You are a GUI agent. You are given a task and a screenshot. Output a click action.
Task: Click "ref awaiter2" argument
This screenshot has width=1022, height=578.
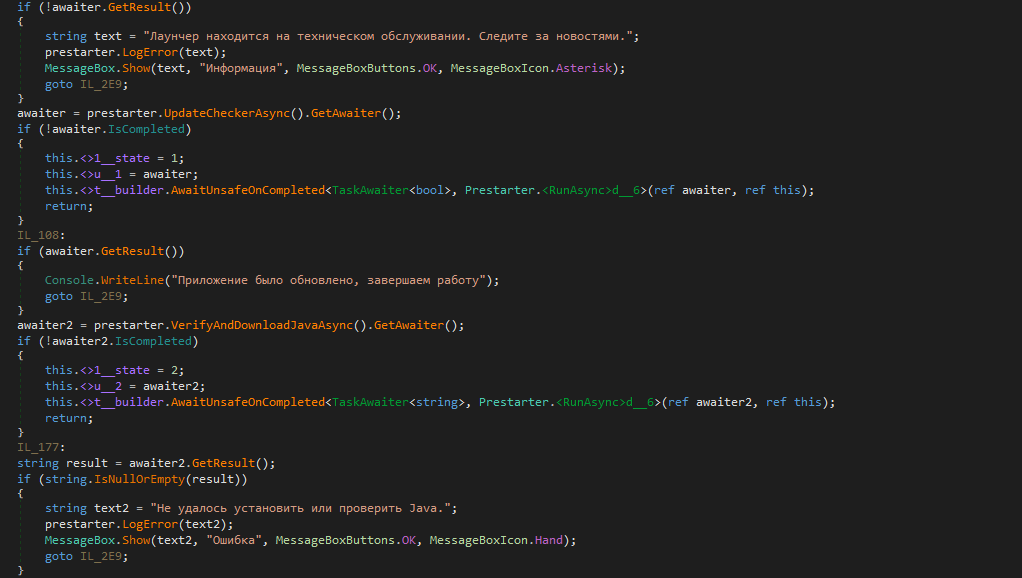[x=710, y=401]
